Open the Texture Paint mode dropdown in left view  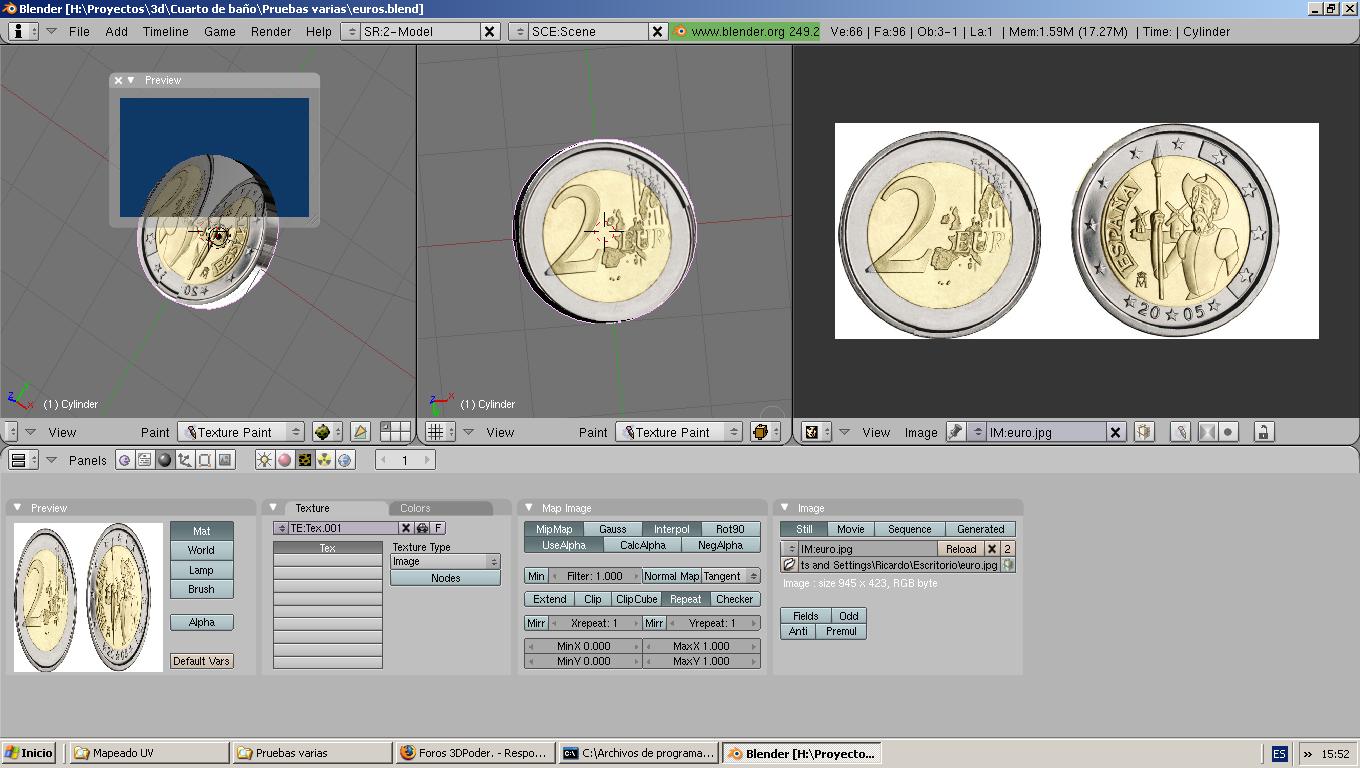coord(241,432)
